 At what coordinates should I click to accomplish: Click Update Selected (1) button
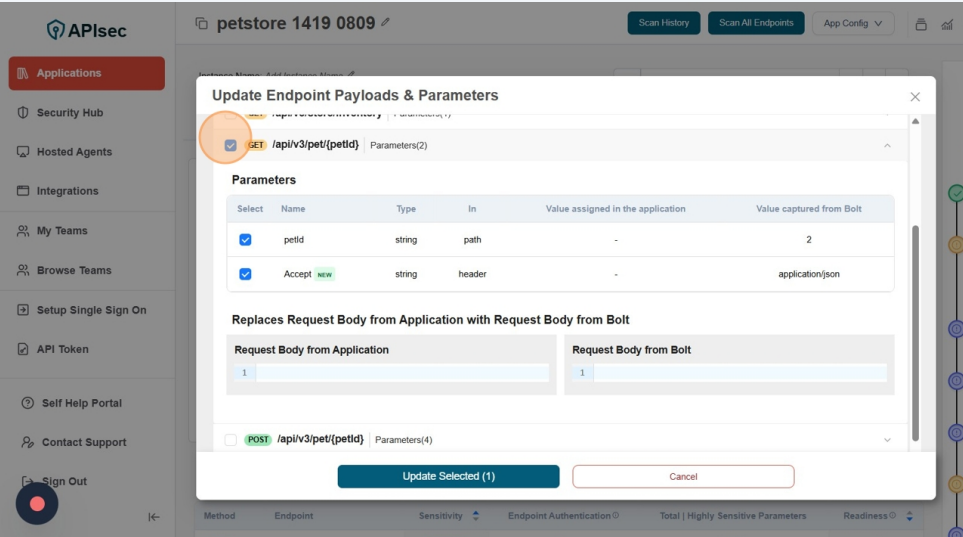click(x=448, y=476)
